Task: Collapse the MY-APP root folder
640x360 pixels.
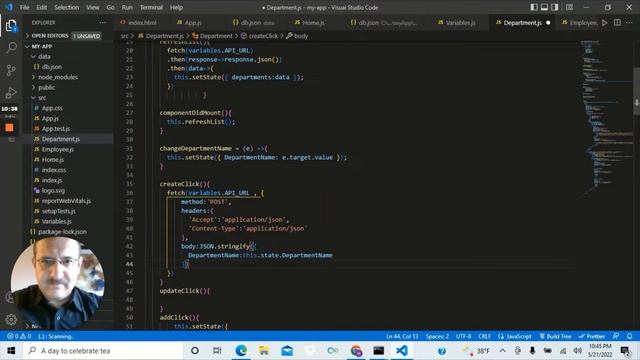Action: pyautogui.click(x=42, y=47)
